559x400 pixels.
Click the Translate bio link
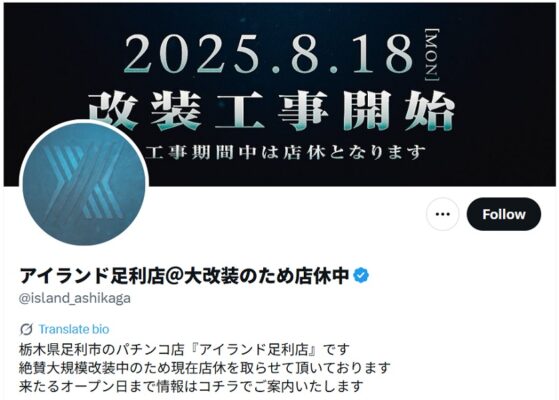pos(74,329)
